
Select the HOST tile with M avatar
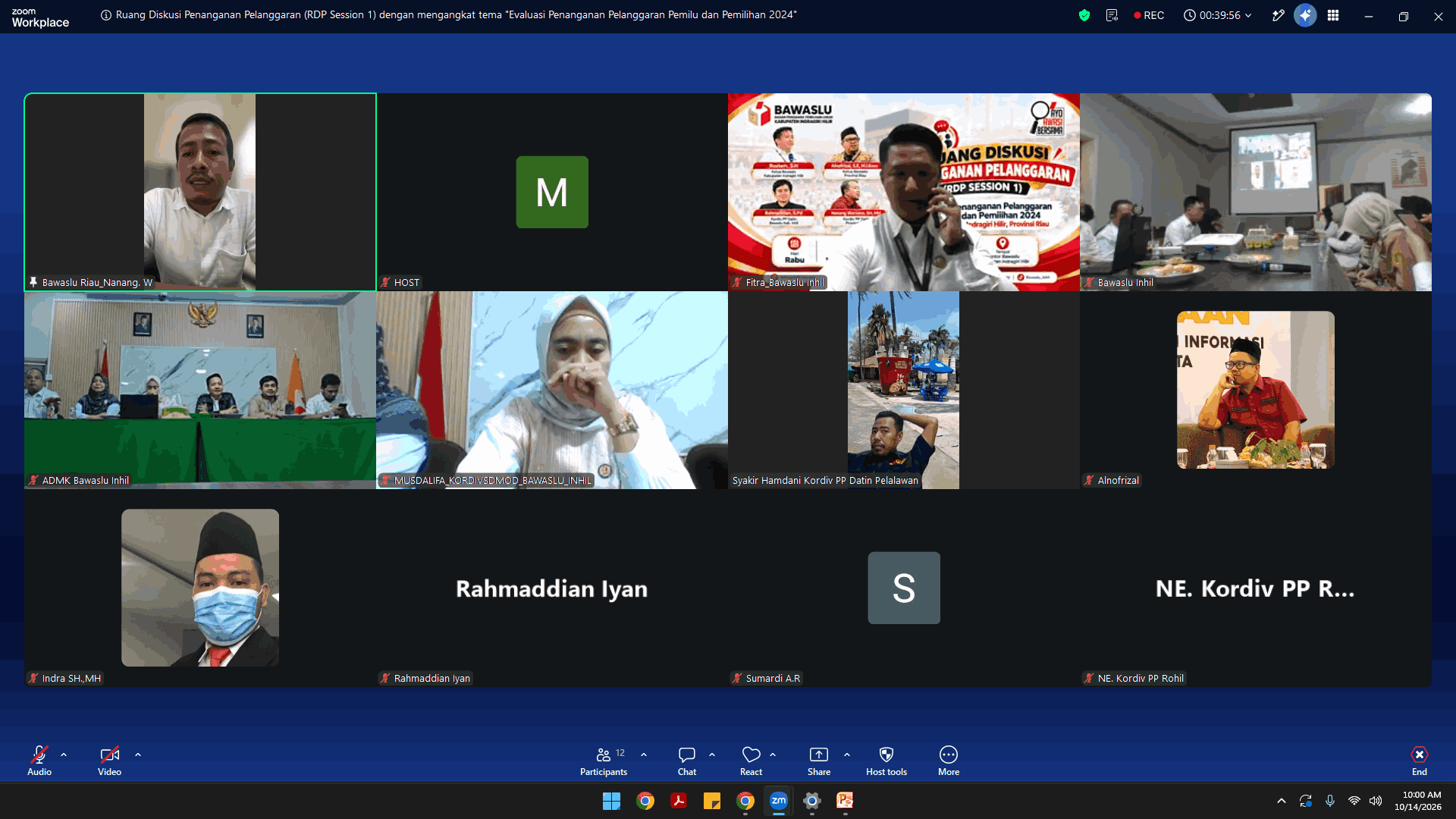[552, 192]
